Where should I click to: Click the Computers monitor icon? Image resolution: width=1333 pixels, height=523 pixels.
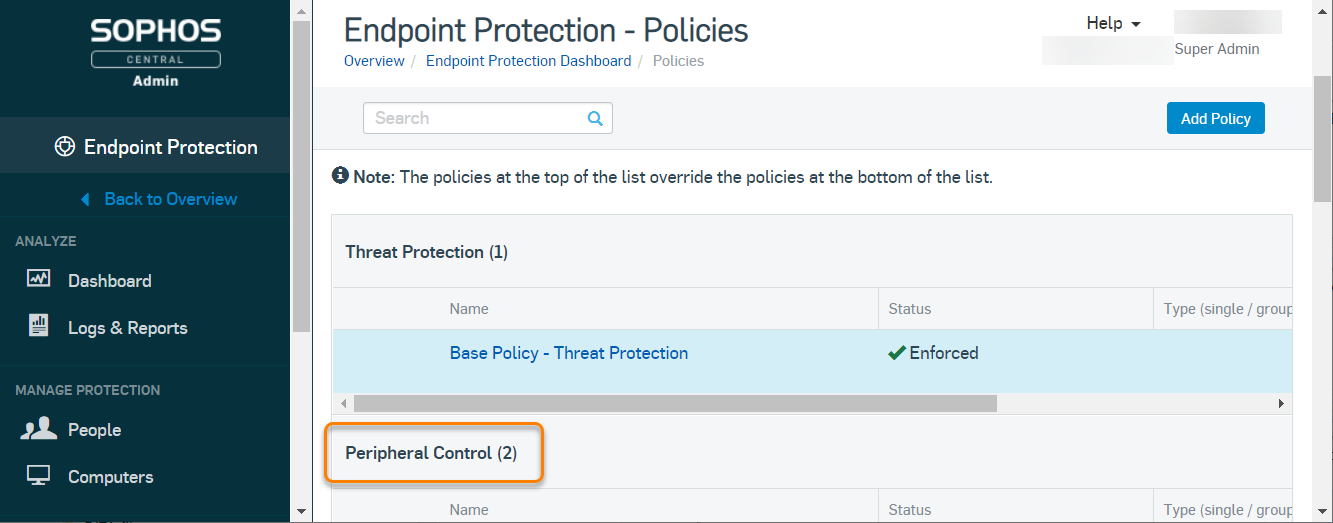point(38,476)
